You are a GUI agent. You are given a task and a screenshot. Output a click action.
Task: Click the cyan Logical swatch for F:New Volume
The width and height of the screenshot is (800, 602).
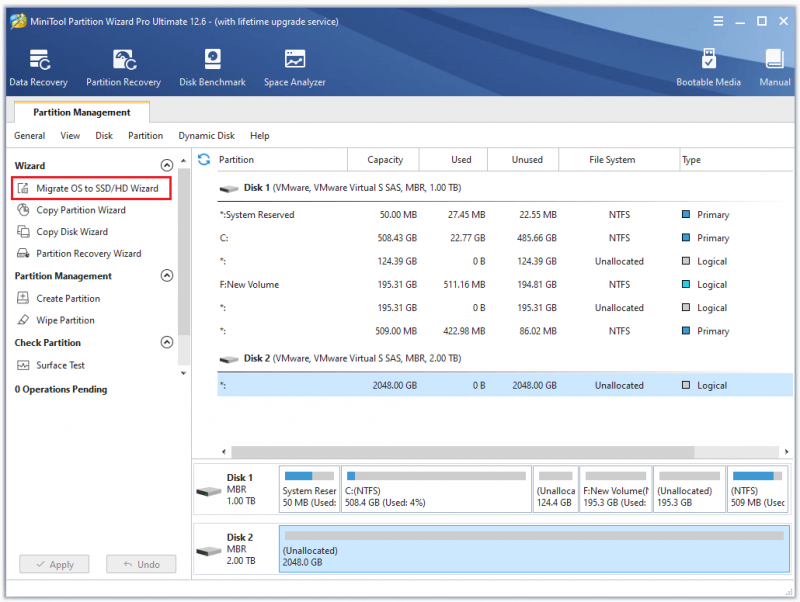(686, 285)
